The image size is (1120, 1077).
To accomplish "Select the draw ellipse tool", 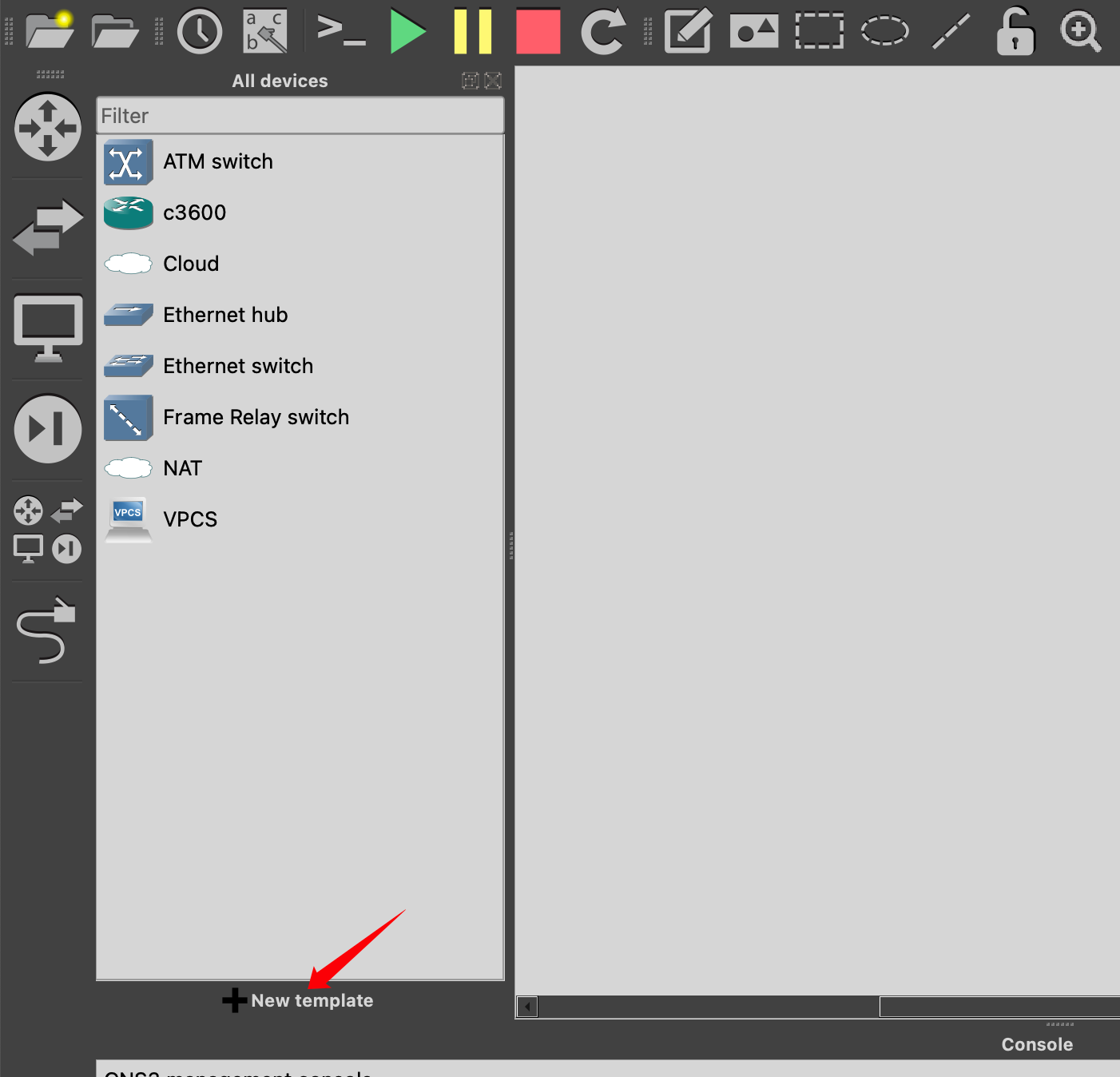I will (884, 32).
